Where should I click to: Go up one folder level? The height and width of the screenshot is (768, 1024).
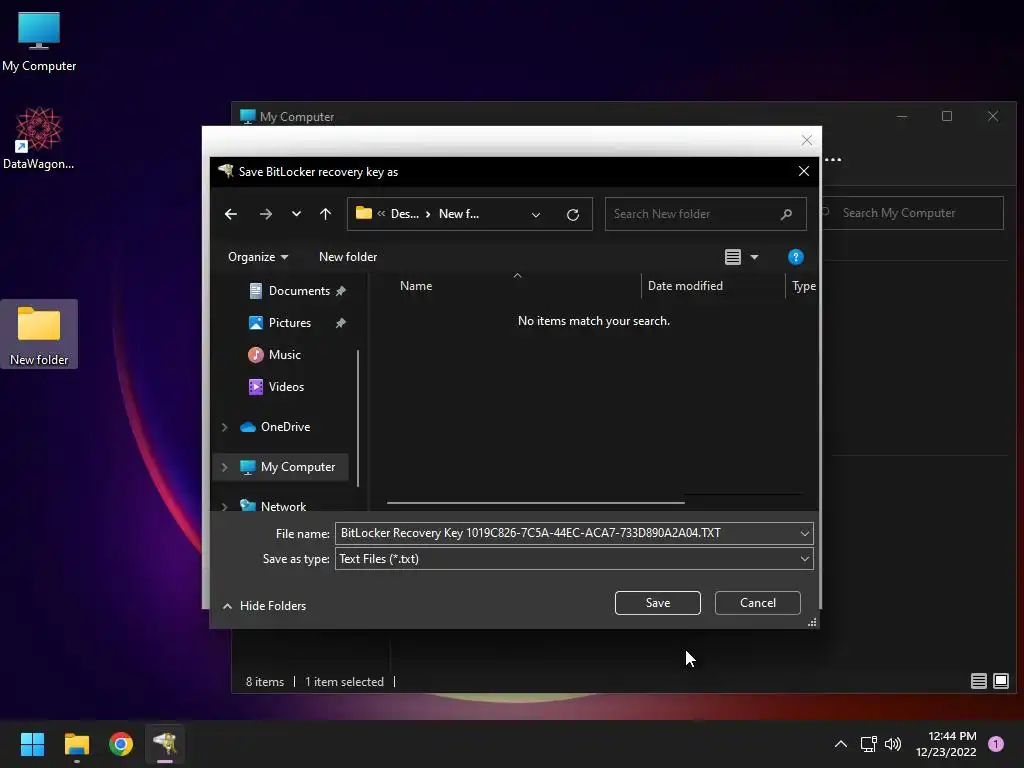click(x=325, y=214)
